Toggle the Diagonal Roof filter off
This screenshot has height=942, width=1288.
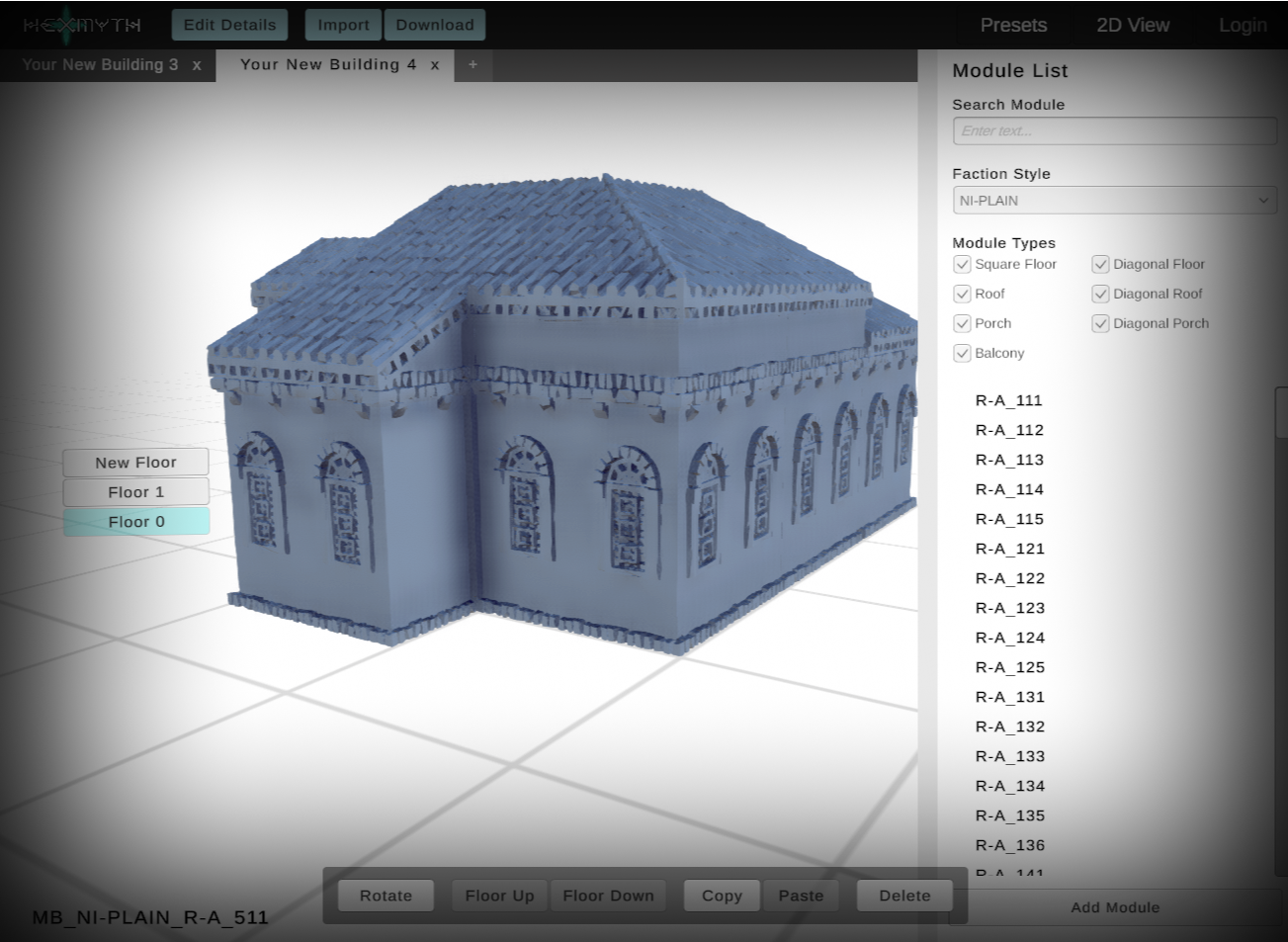pos(1100,294)
